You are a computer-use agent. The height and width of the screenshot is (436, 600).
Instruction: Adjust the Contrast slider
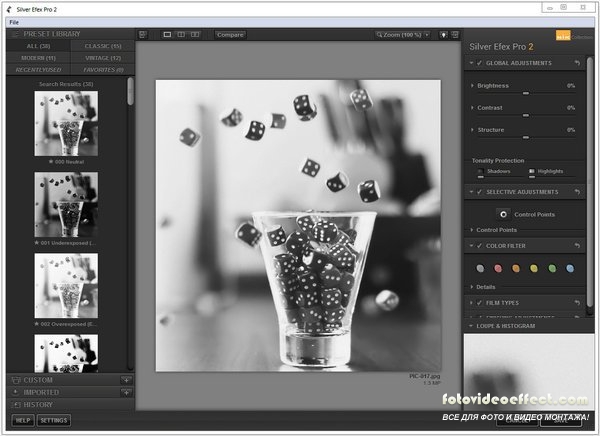pyautogui.click(x=526, y=115)
